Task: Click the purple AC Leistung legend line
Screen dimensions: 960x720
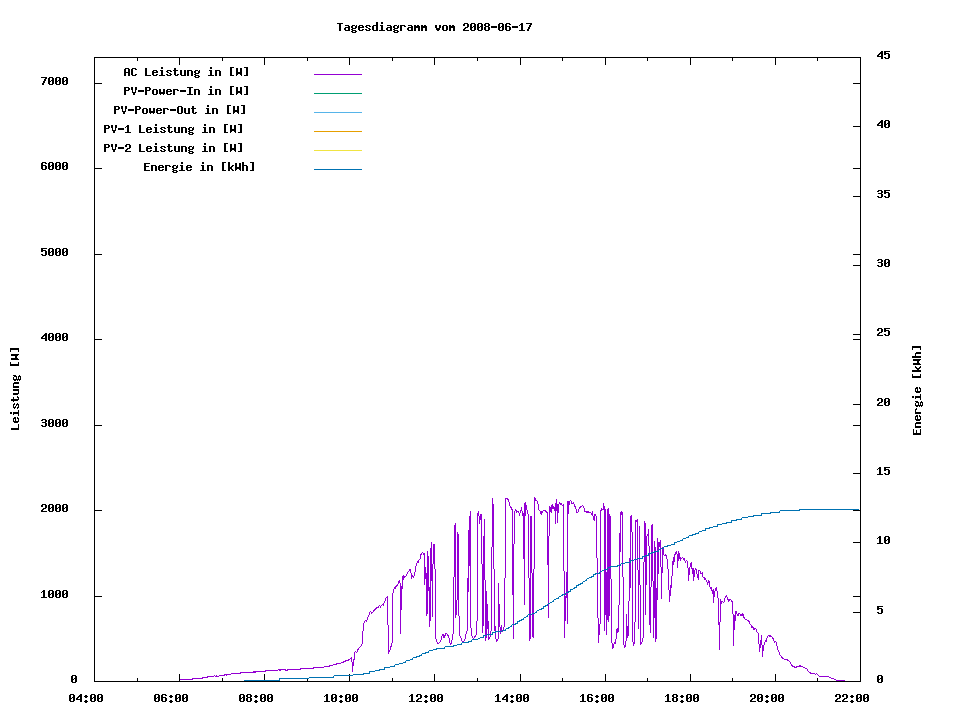Action: pos(337,74)
